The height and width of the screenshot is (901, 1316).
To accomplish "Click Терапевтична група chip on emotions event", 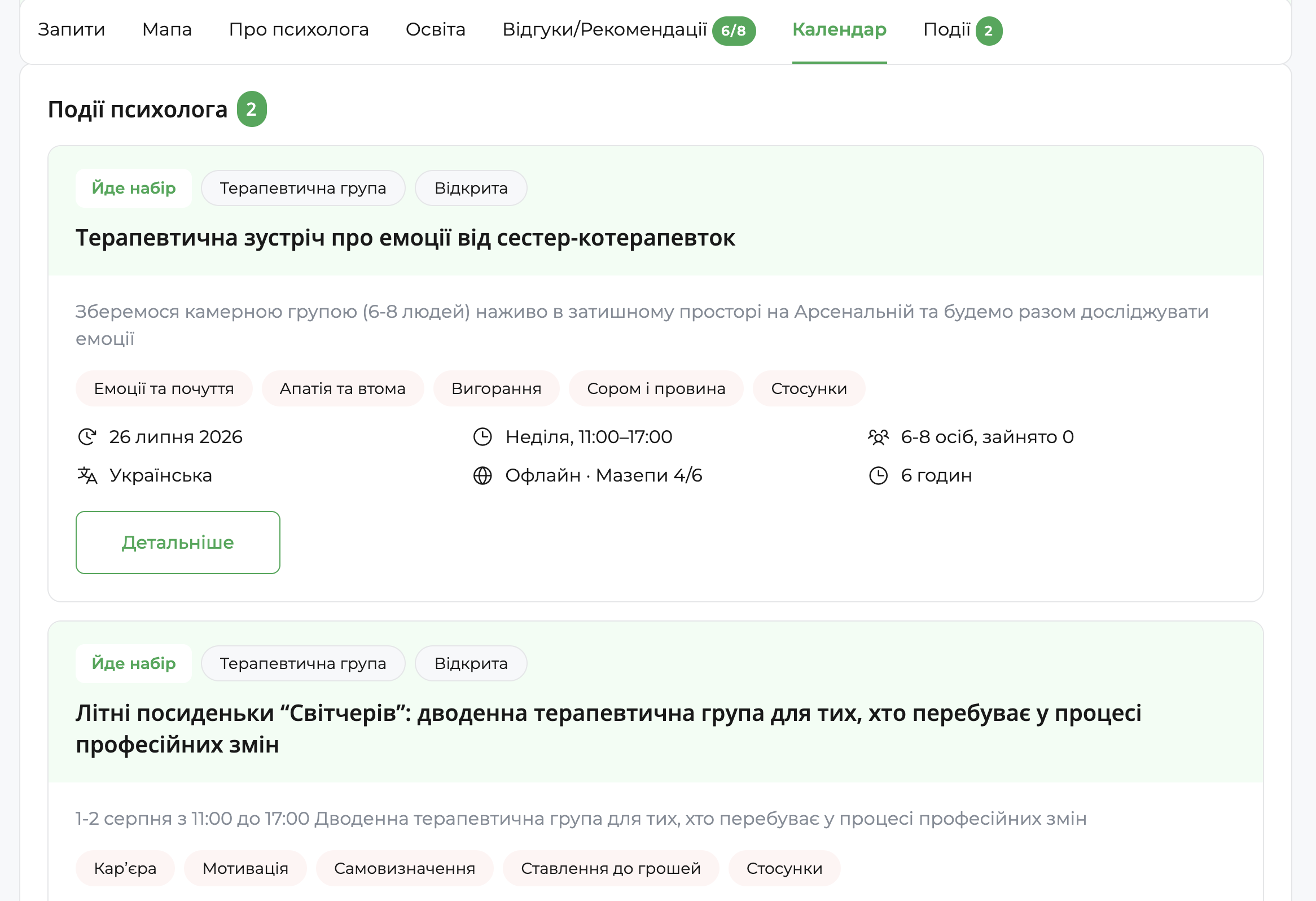I will click(303, 188).
